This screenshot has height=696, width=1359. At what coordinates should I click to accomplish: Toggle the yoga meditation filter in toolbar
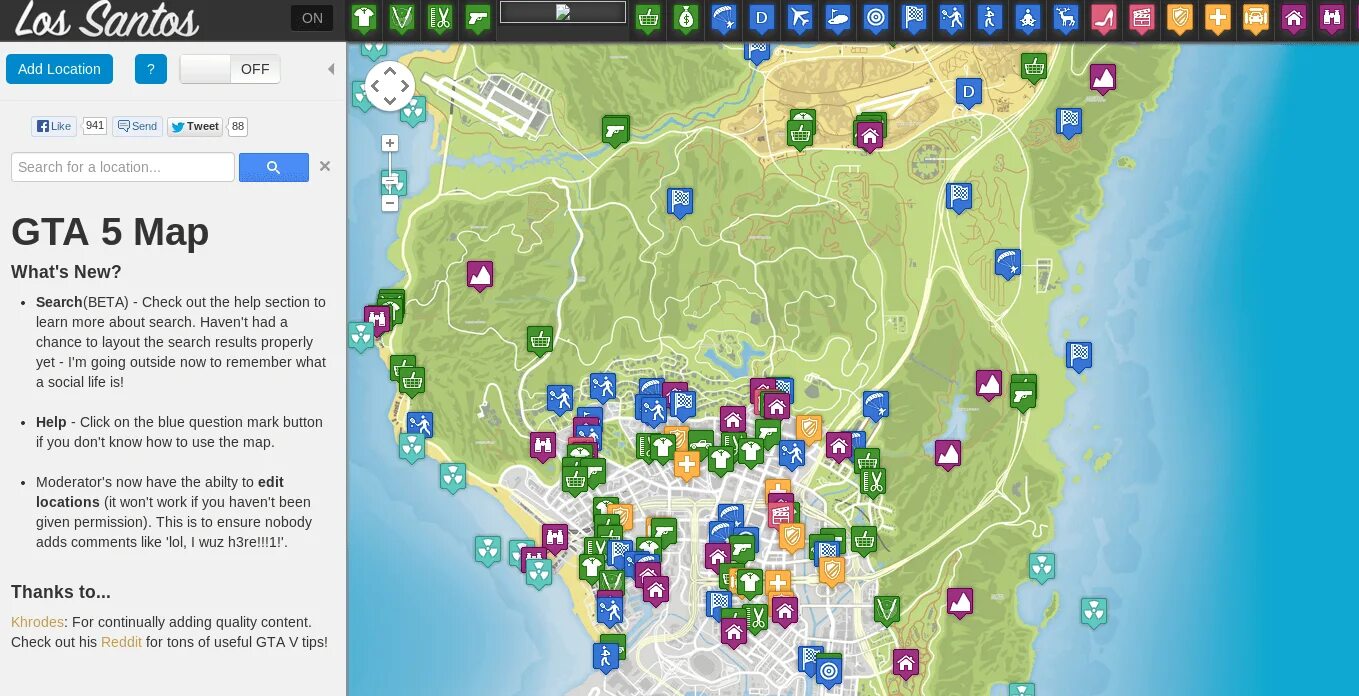[x=1028, y=18]
